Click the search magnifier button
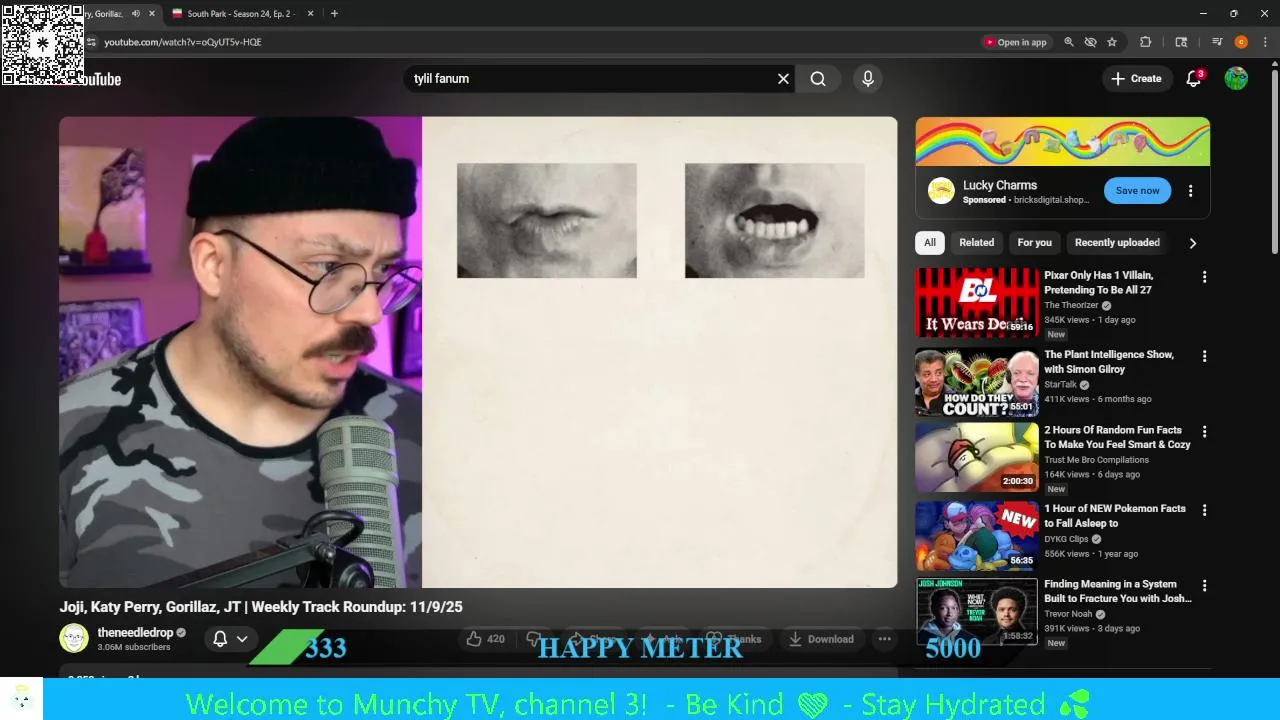The image size is (1280, 720). click(x=818, y=79)
